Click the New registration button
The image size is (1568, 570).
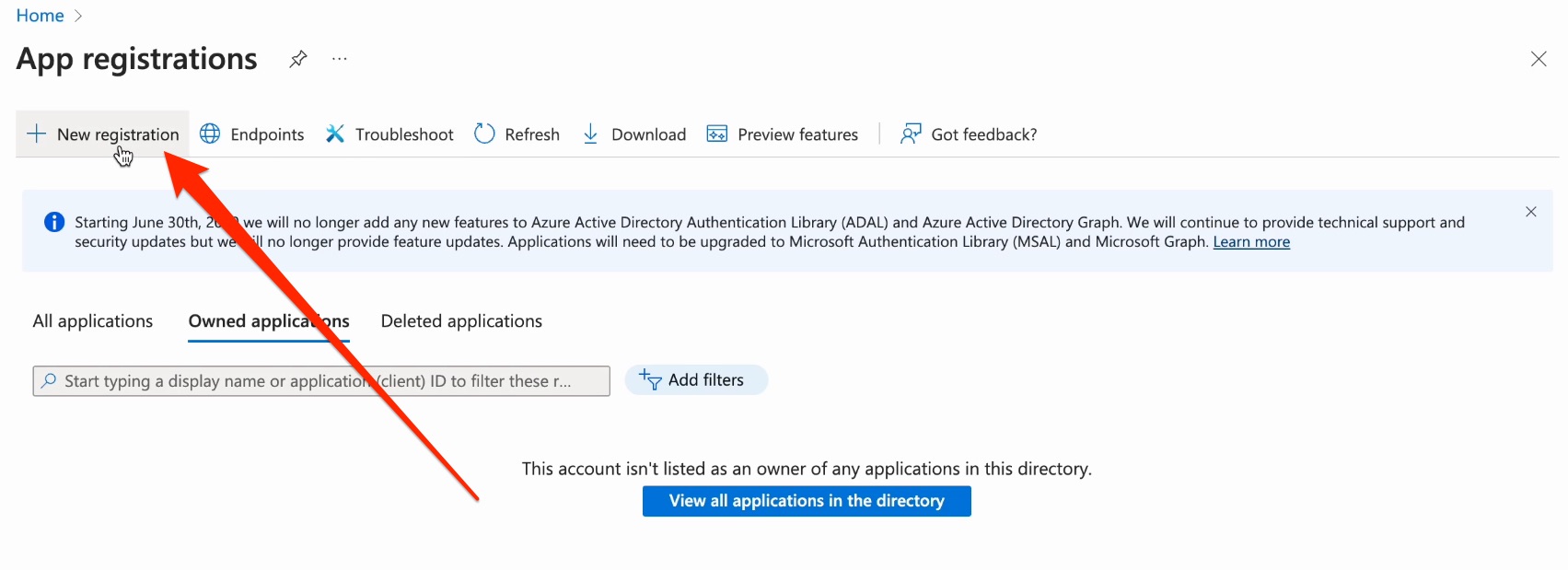pos(102,134)
